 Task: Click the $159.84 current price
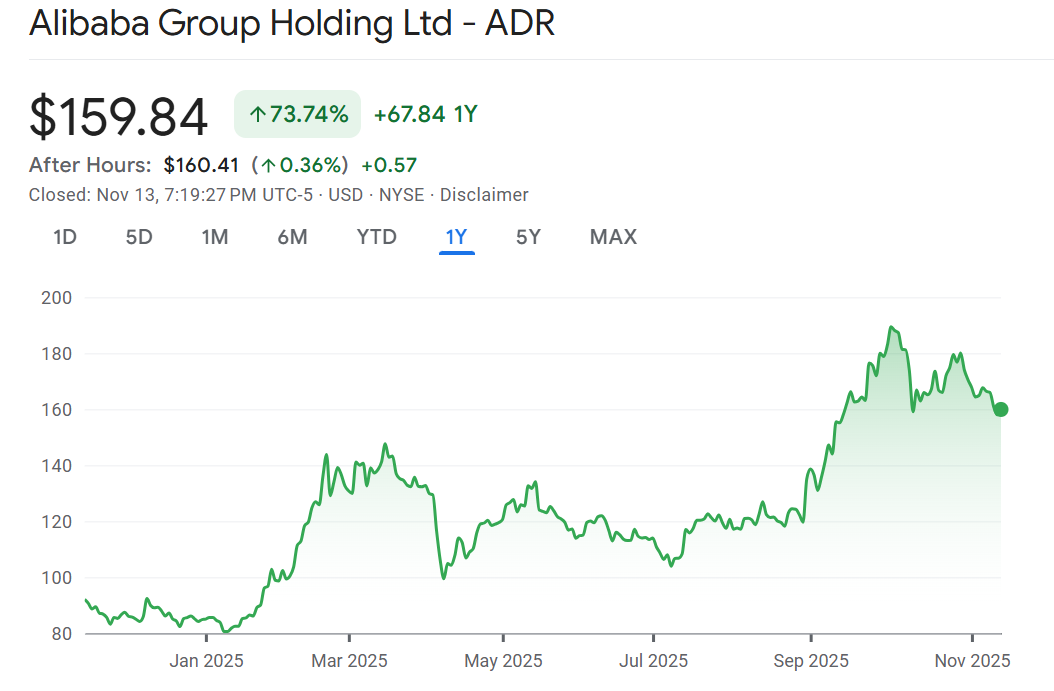119,117
